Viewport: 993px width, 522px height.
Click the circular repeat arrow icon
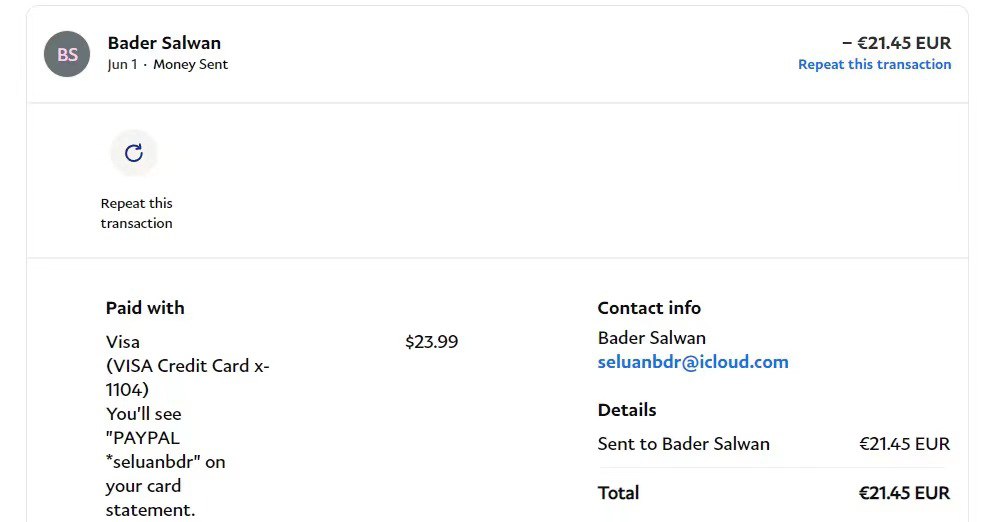coord(134,153)
